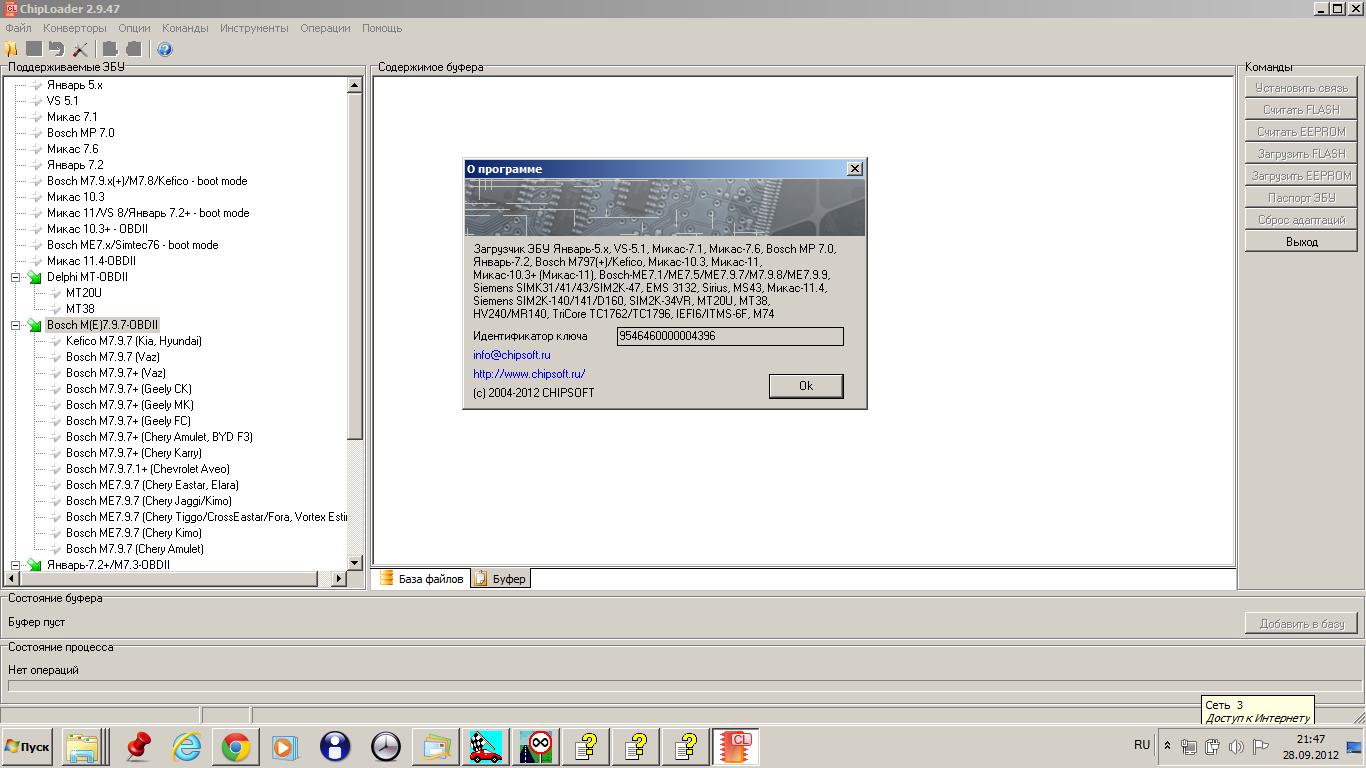Select Bosch ME7.9.7 (Chery Eastar, Elara)
Screen dimensions: 1366x768
tap(152, 485)
